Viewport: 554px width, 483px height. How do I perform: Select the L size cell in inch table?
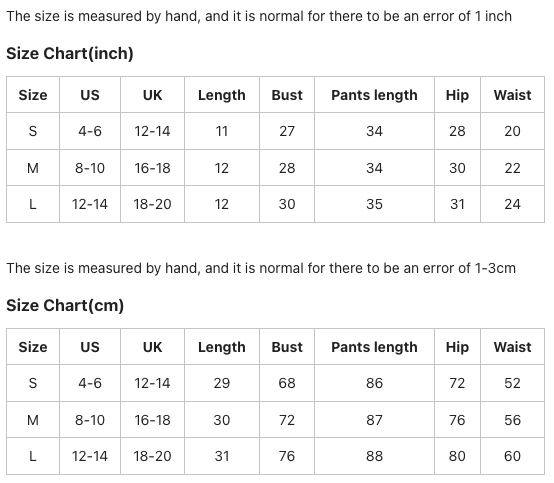[x=33, y=204]
